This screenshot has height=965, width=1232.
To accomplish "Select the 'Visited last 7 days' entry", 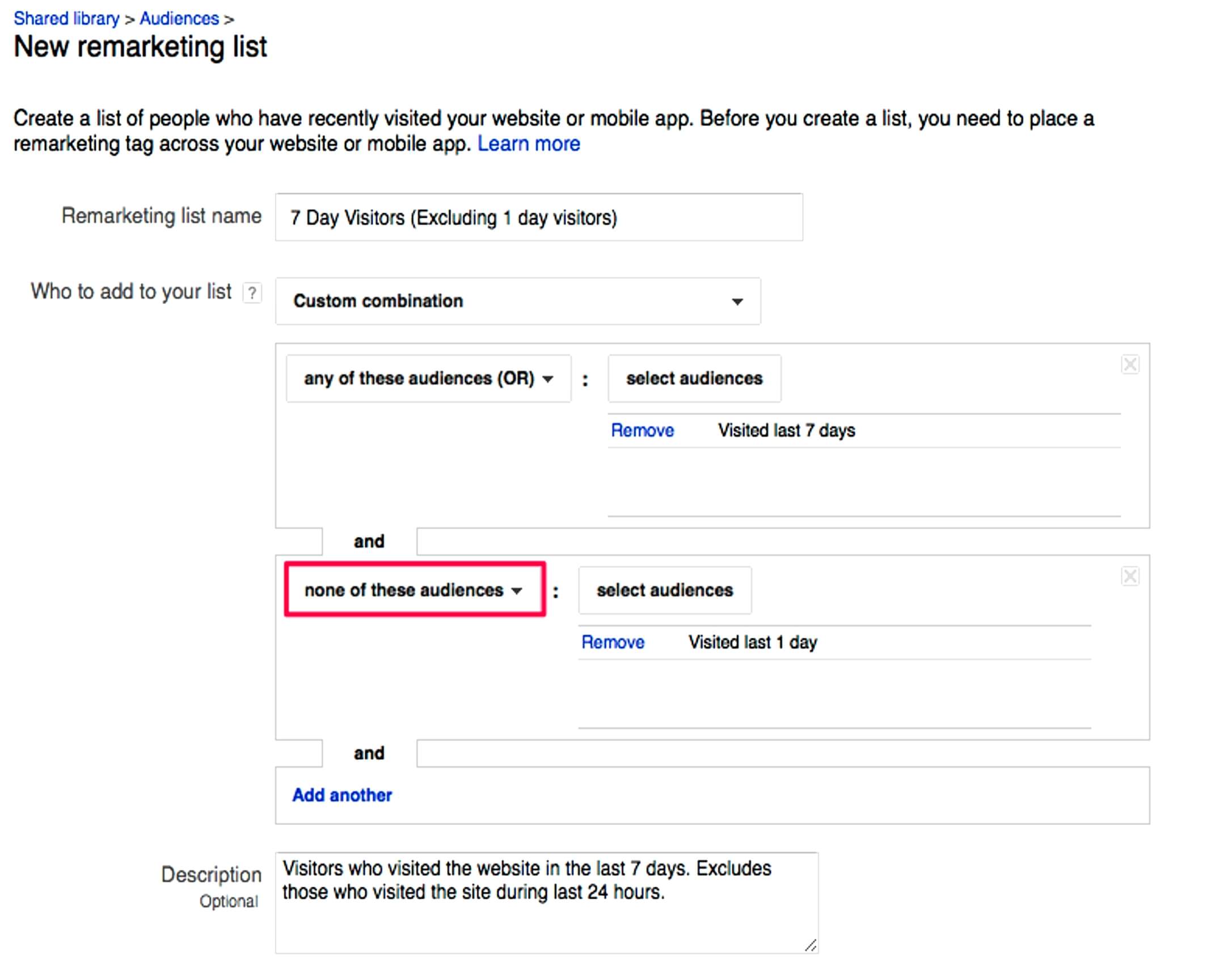I will [x=786, y=430].
